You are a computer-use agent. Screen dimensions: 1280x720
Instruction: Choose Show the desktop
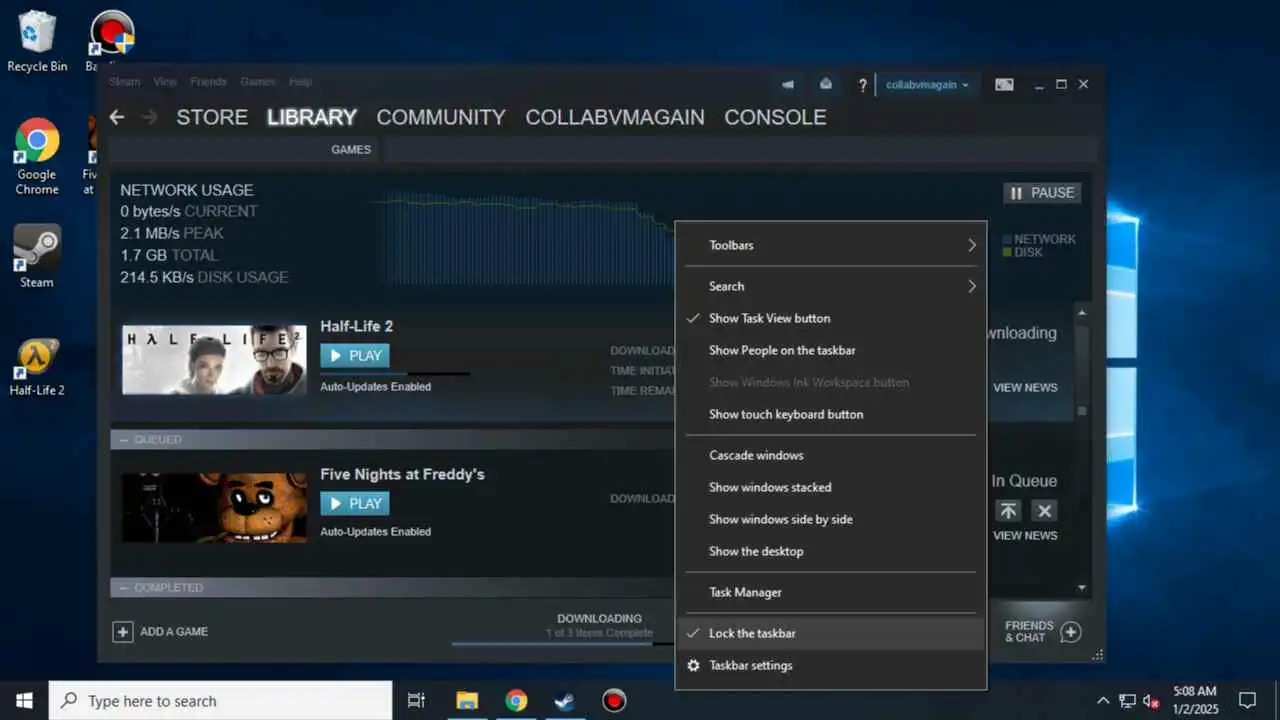click(x=831, y=551)
